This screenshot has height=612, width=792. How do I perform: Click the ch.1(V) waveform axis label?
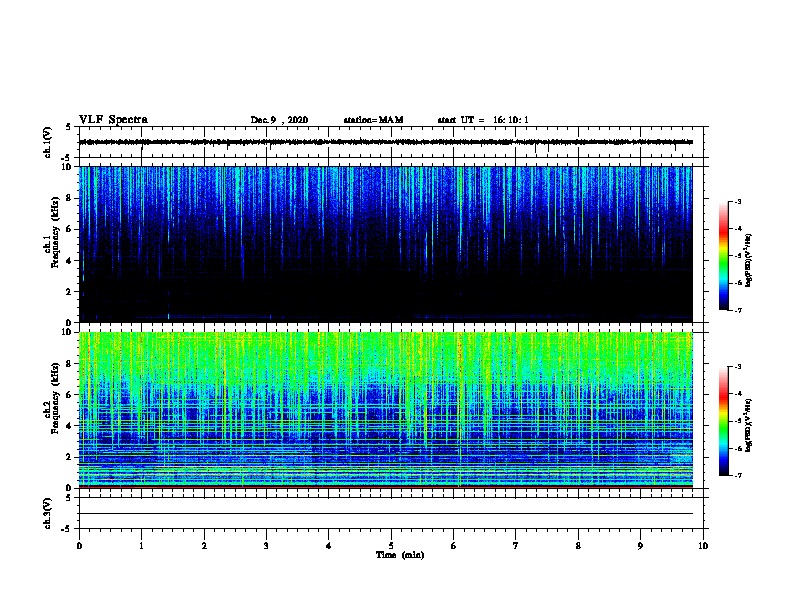click(x=48, y=142)
